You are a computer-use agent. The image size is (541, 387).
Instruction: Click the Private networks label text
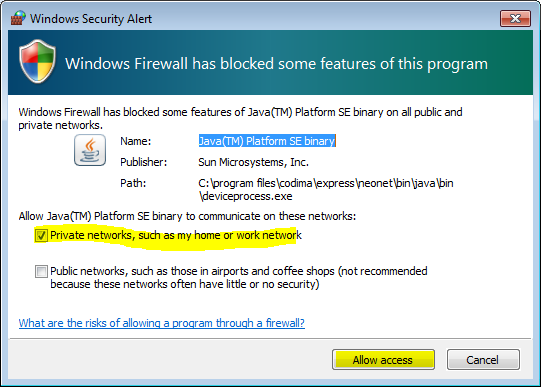[176, 235]
